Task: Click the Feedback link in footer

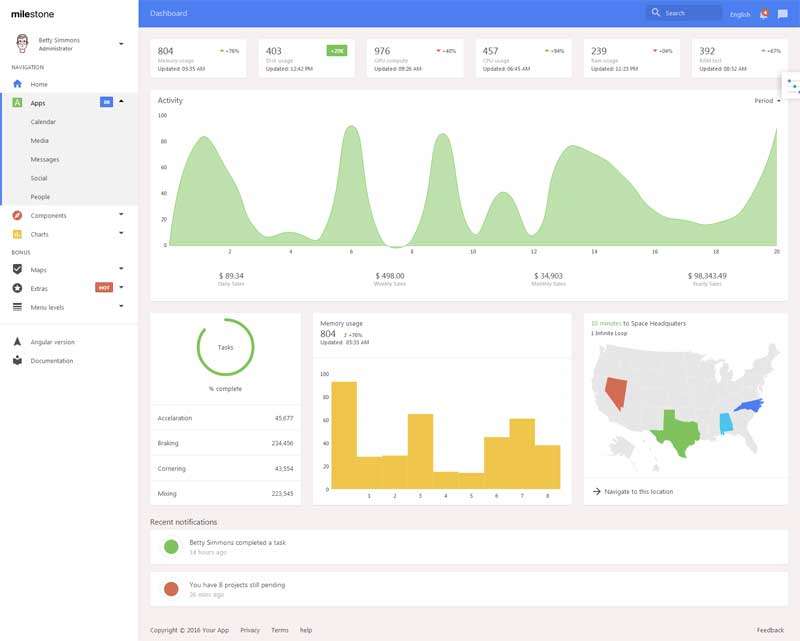Action: pyautogui.click(x=770, y=630)
